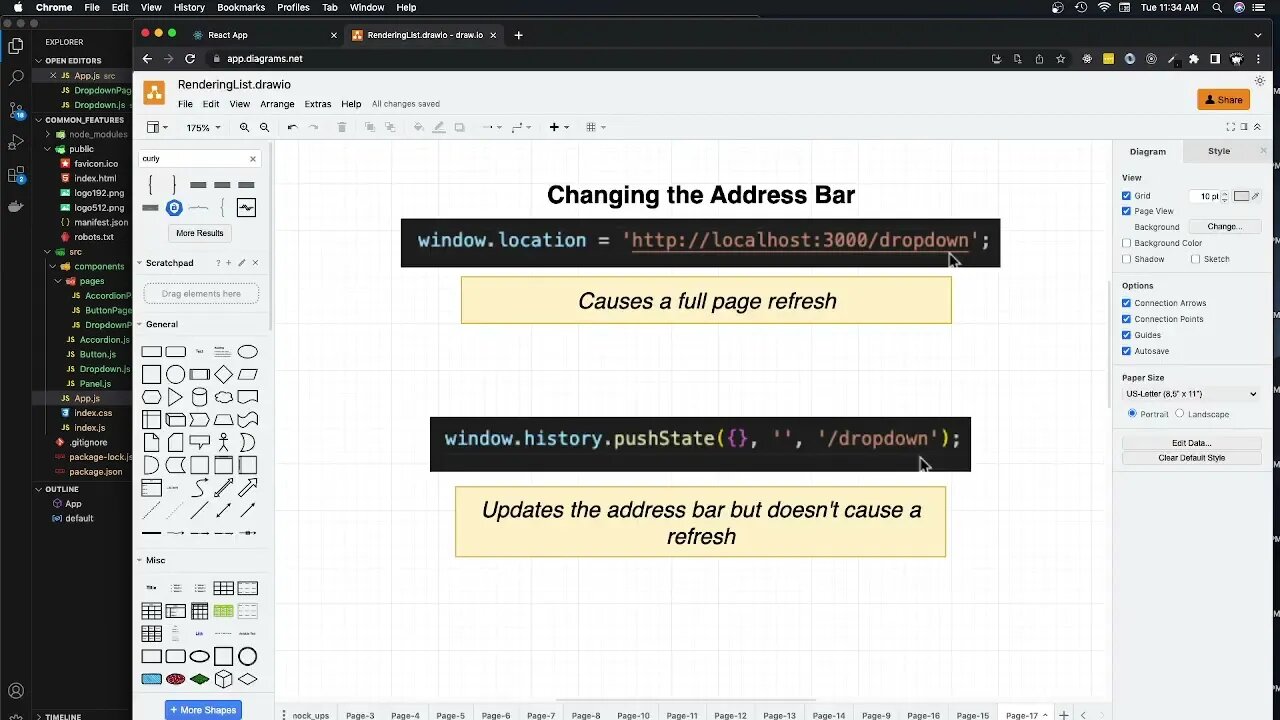Select the cylinder shape in General
This screenshot has height=720, width=1280.
(199, 398)
